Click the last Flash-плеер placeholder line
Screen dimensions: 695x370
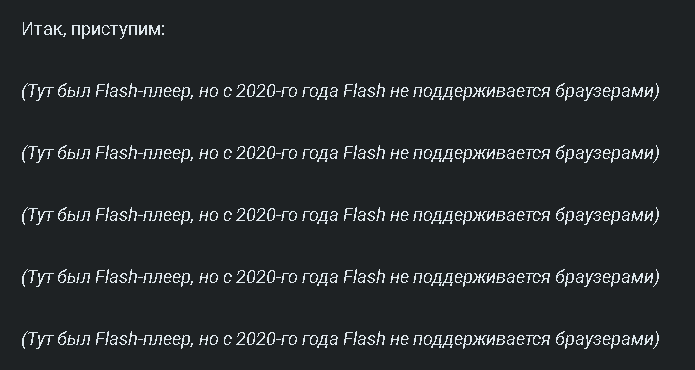tap(340, 340)
